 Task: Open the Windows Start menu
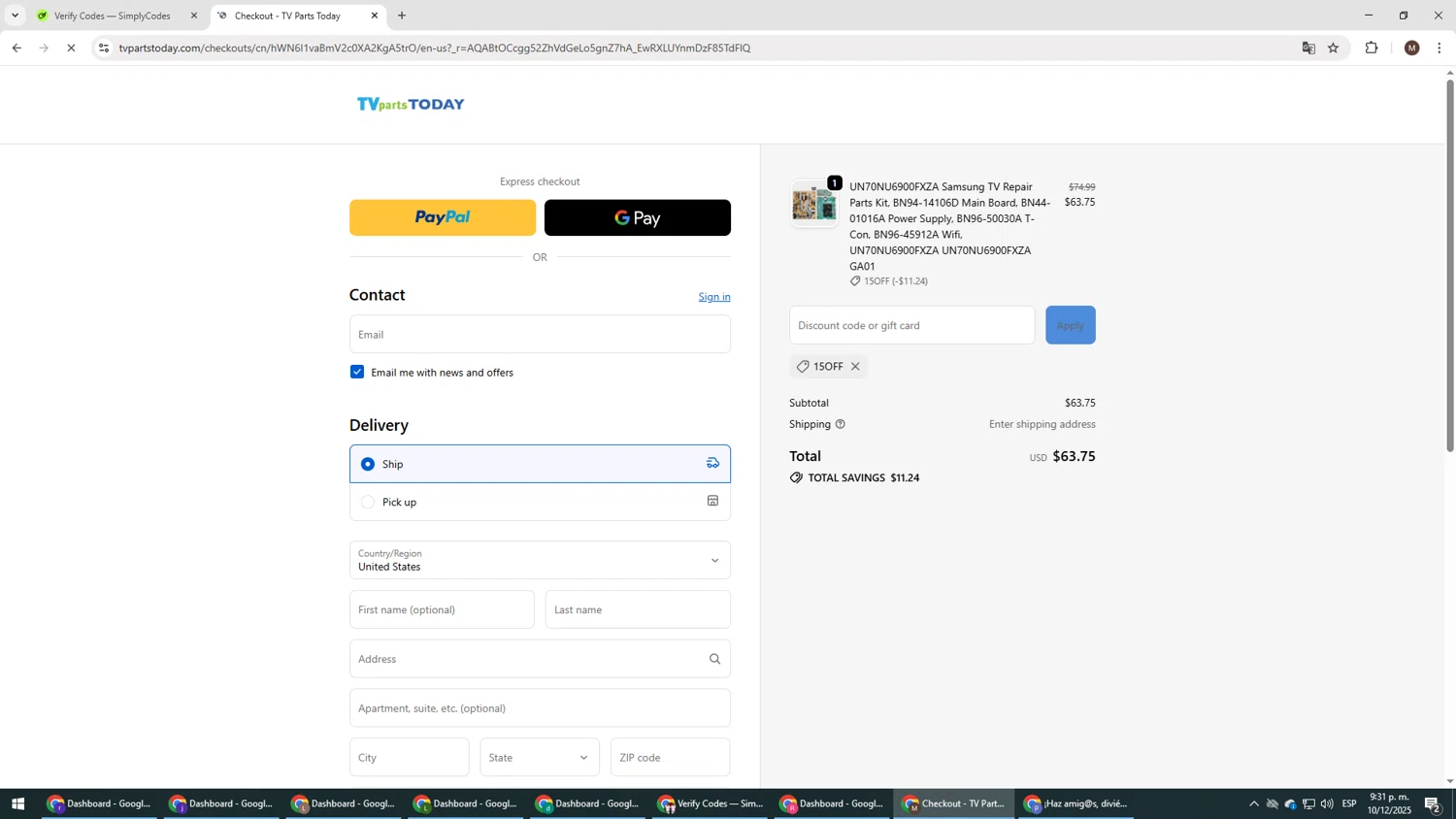click(x=17, y=803)
